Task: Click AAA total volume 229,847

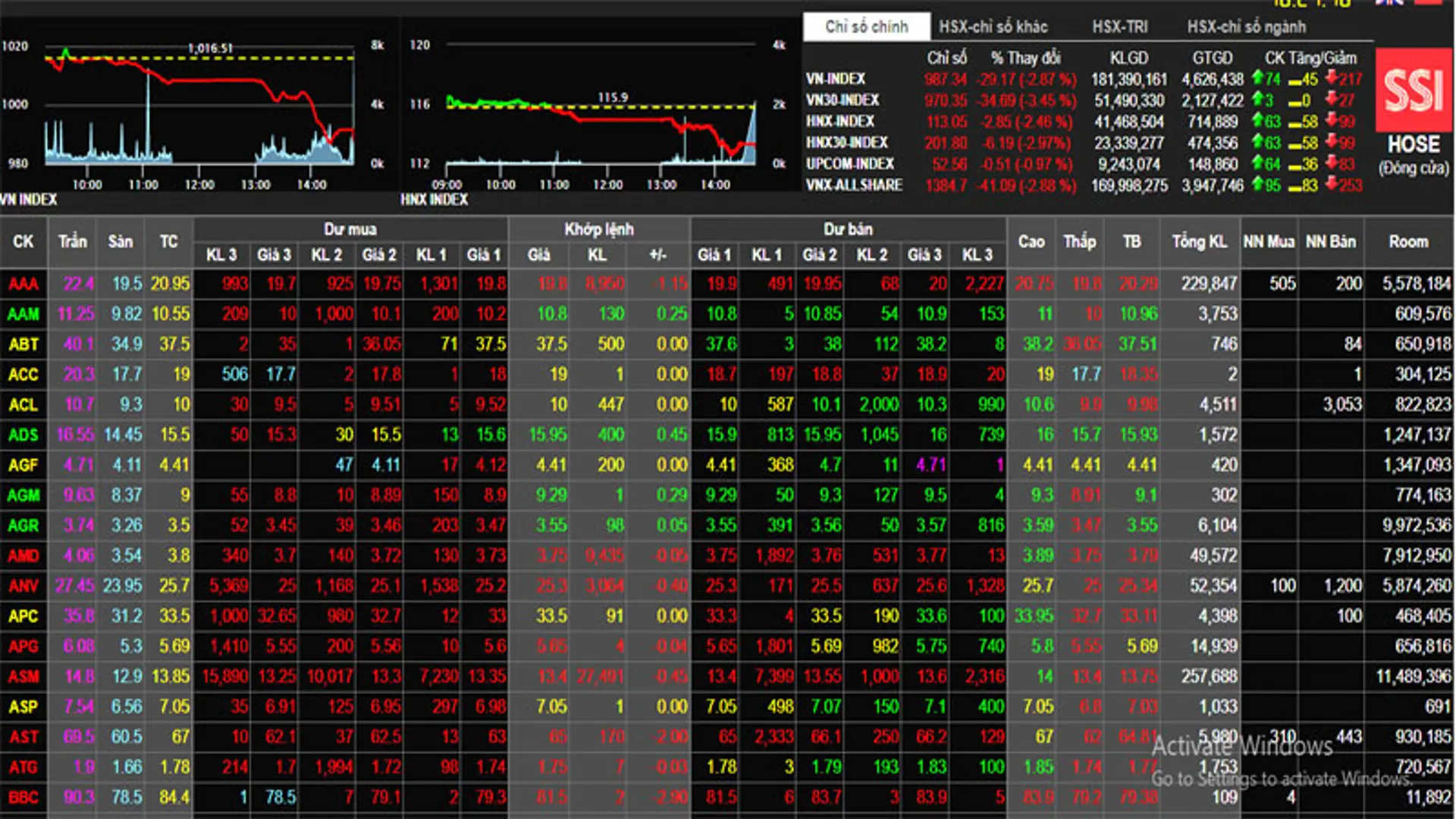Action: pyautogui.click(x=1209, y=284)
